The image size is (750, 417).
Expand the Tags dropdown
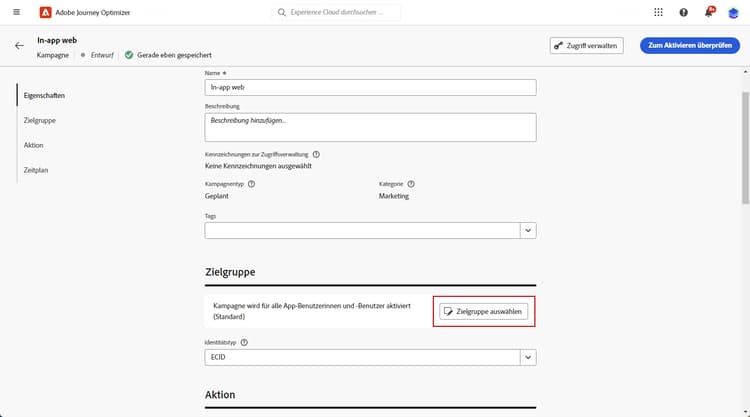point(528,230)
